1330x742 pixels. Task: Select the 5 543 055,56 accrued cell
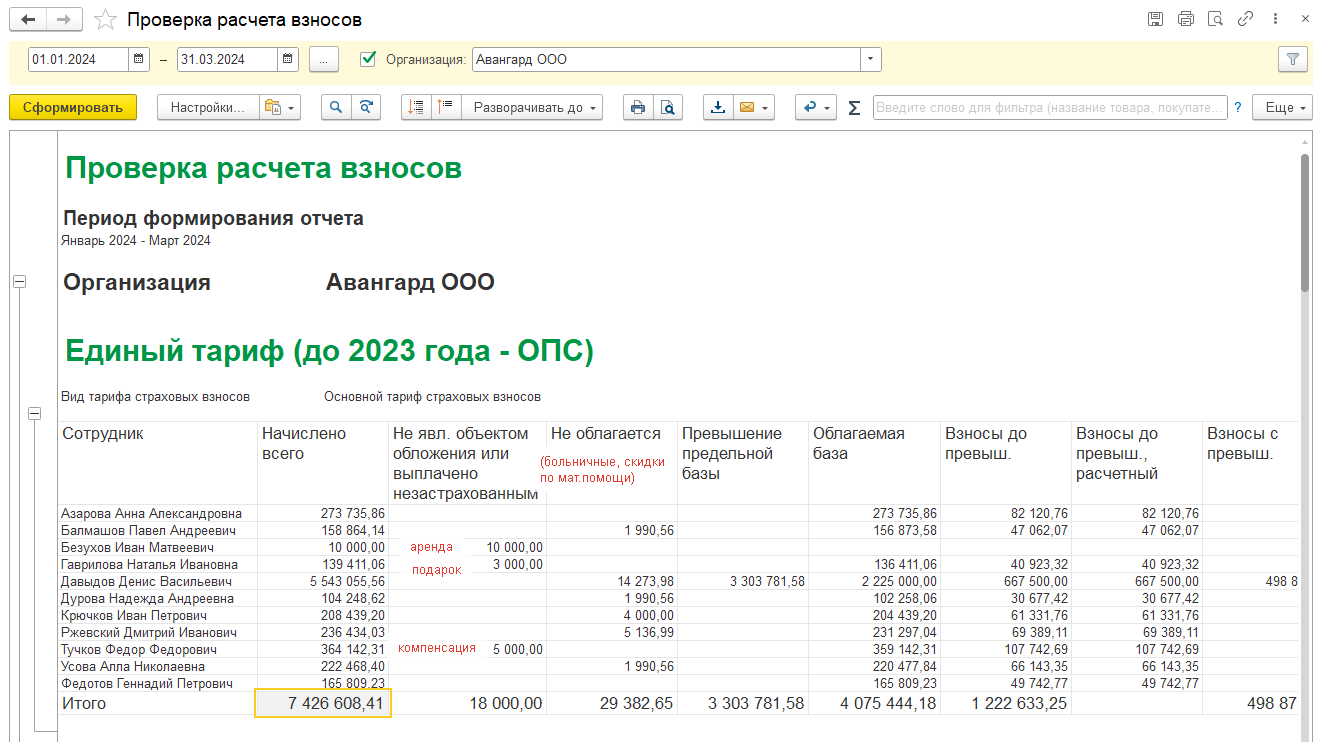(323, 581)
